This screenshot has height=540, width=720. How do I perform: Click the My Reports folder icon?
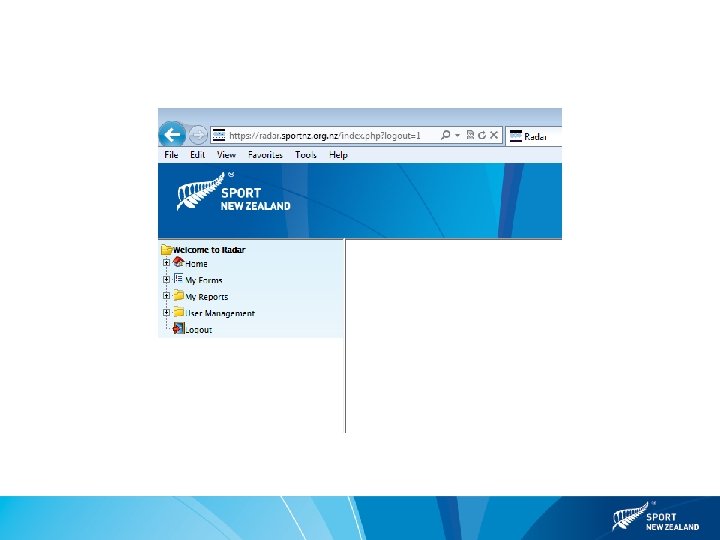(179, 295)
